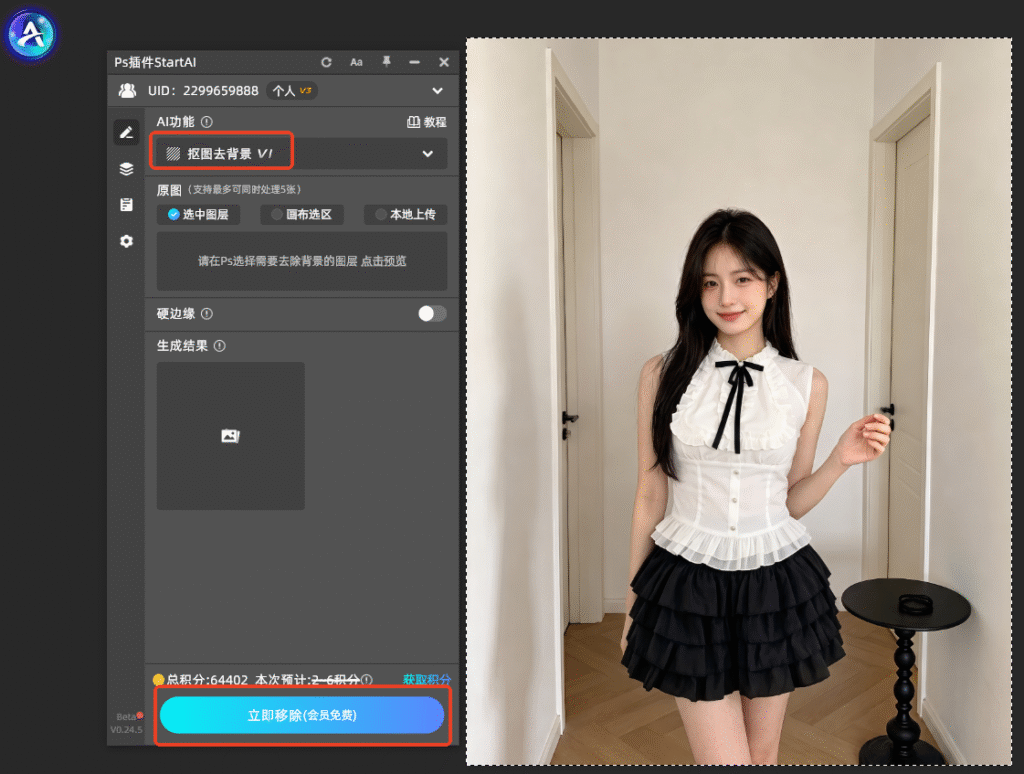Screen dimensions: 1024x774
Task: Click the 获取积分 link
Action: tap(426, 679)
